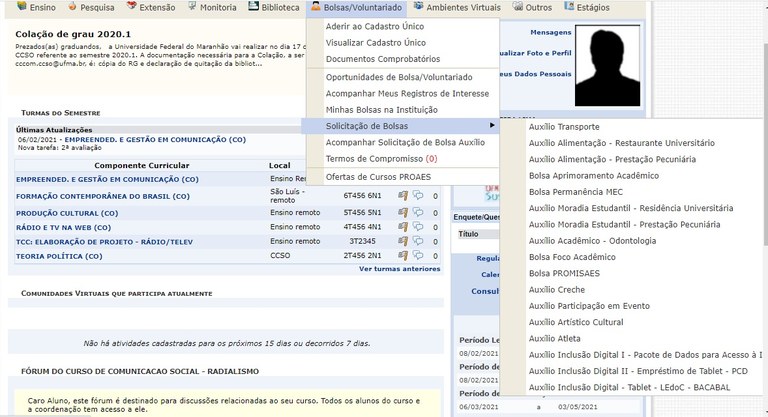
Task: Select Auxílio Creche from the submenu
Action: click(556, 289)
